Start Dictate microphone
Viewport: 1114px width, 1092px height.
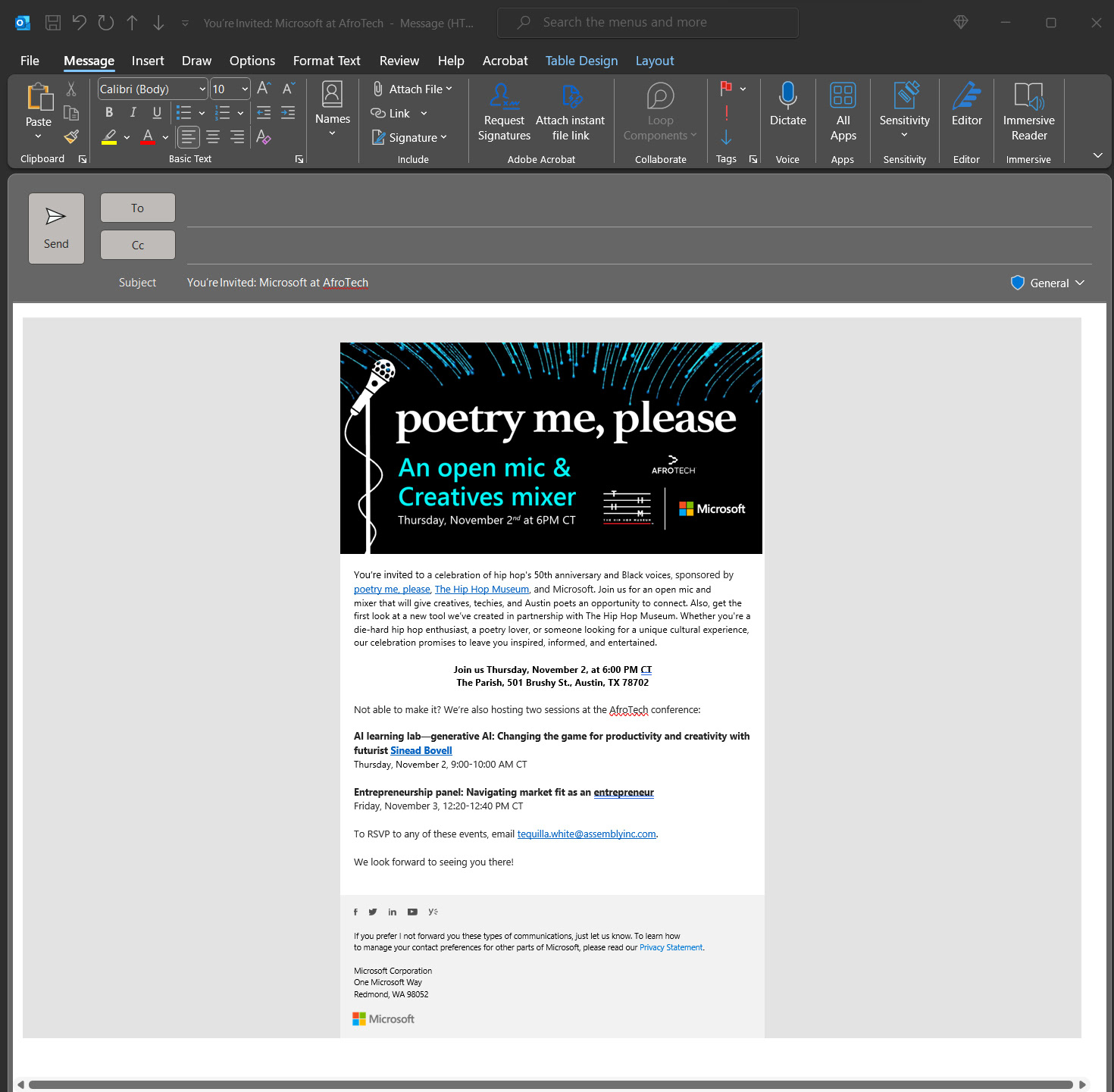click(x=788, y=105)
